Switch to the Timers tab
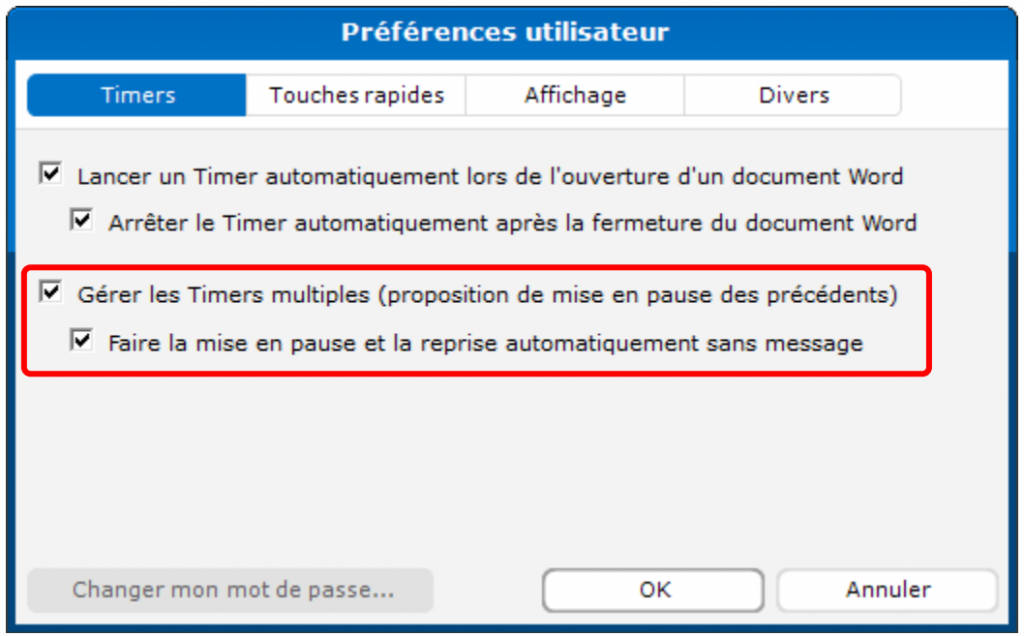Screen dimensions: 1024x636 pos(137,96)
